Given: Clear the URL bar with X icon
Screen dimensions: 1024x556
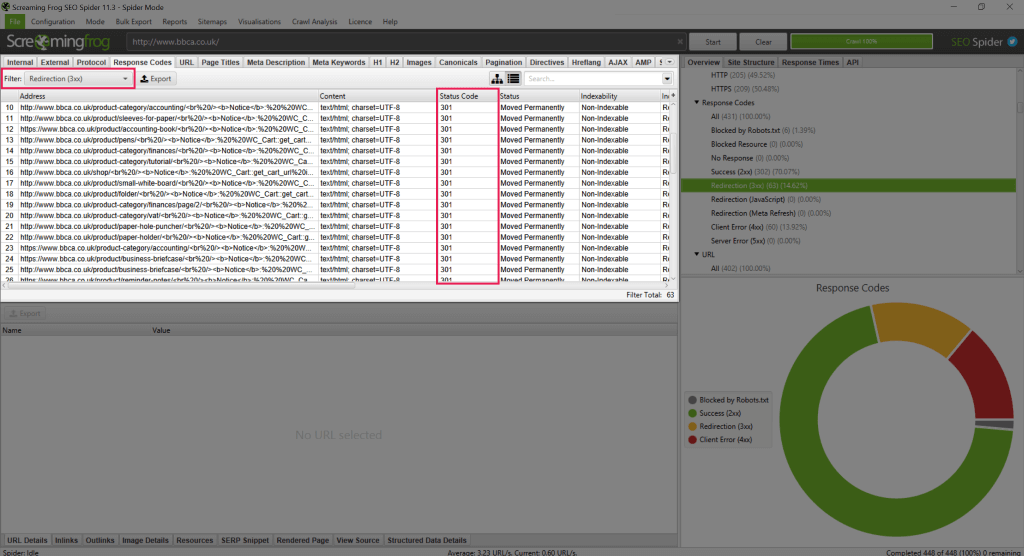Looking at the screenshot, I should point(680,42).
